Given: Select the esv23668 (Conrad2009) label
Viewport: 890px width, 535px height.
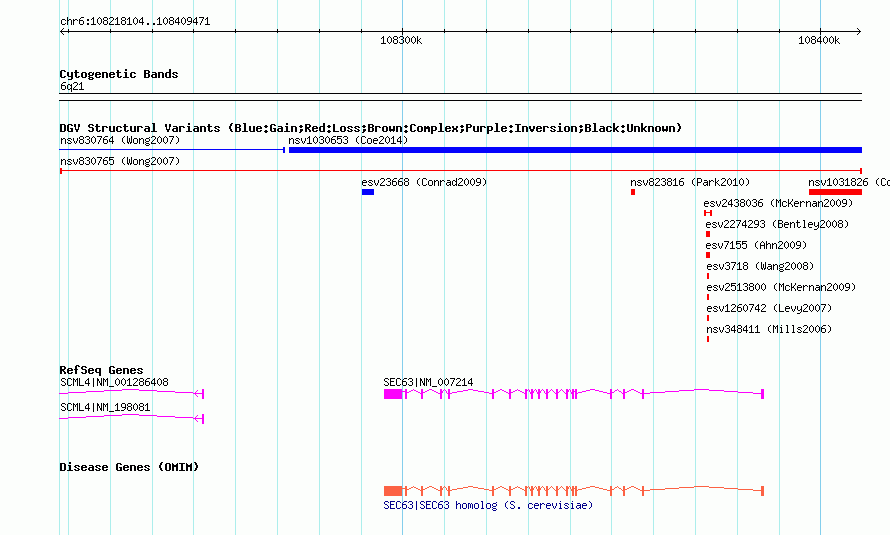Looking at the screenshot, I should (424, 182).
